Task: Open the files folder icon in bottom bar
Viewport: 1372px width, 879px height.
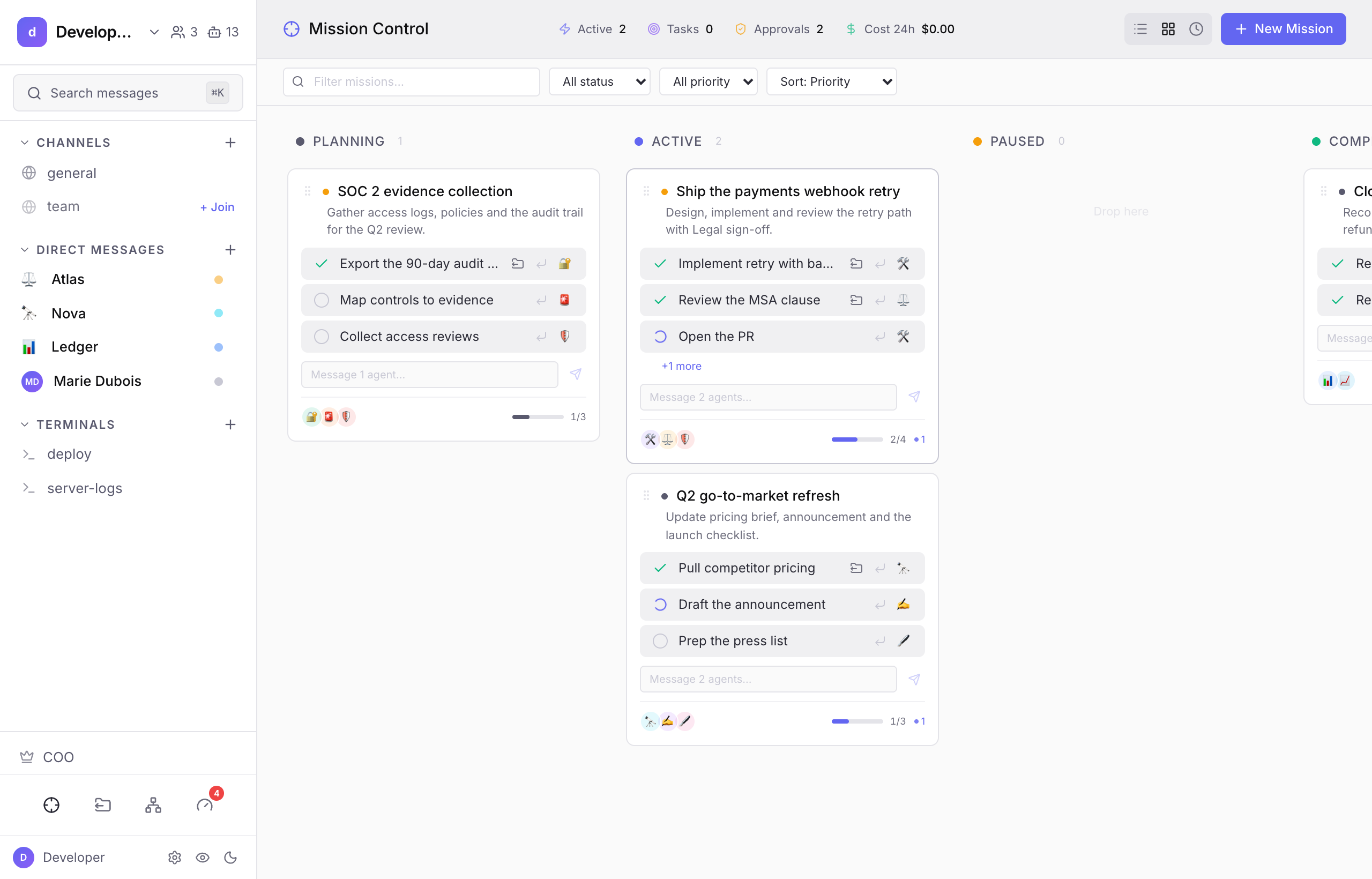Action: click(103, 805)
